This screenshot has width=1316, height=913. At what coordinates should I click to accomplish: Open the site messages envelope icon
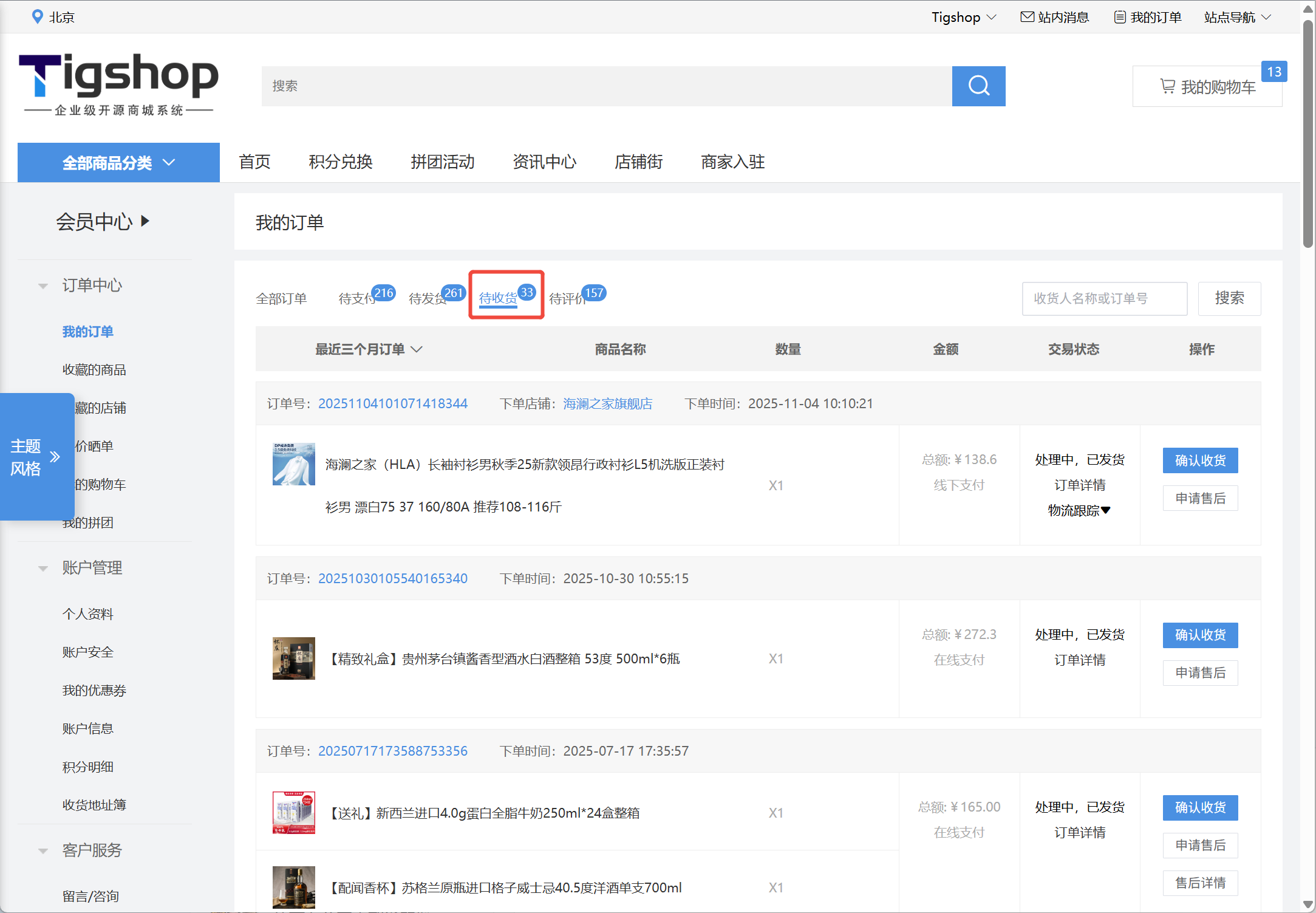coord(1027,17)
